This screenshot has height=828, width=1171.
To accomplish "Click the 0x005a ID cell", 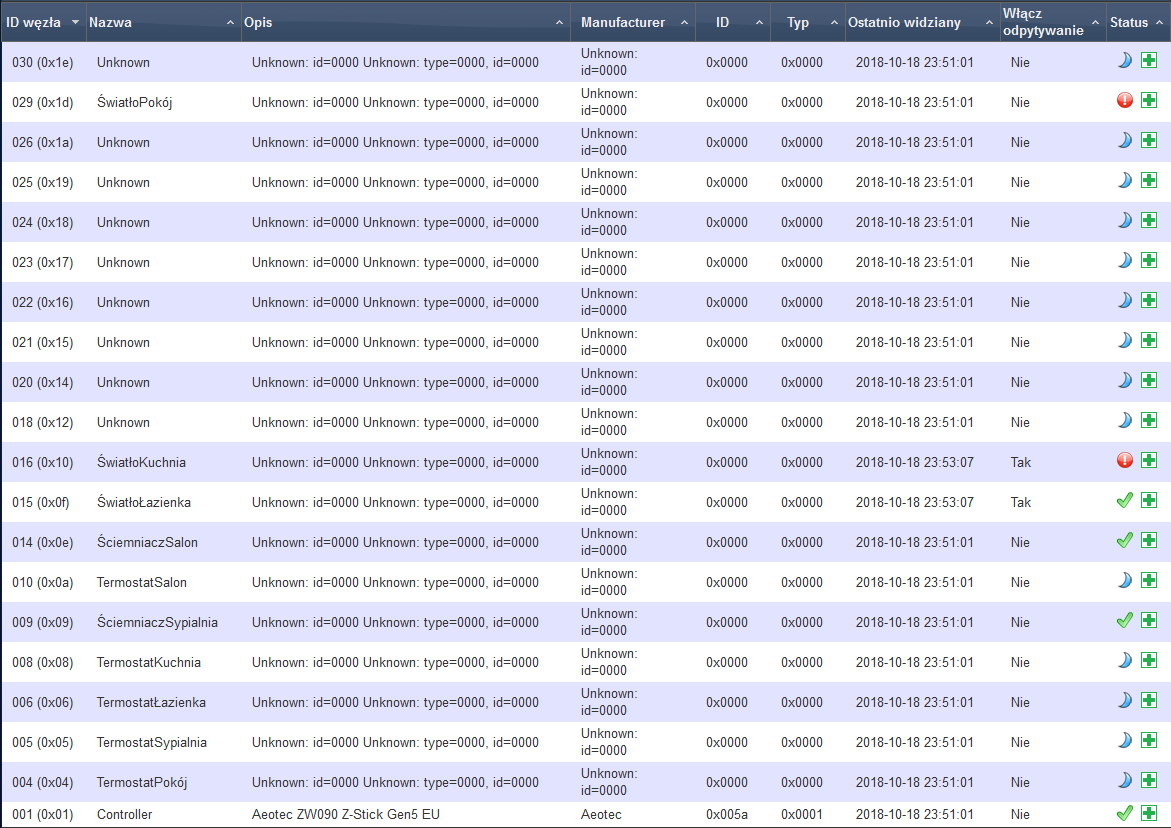I will [x=727, y=815].
